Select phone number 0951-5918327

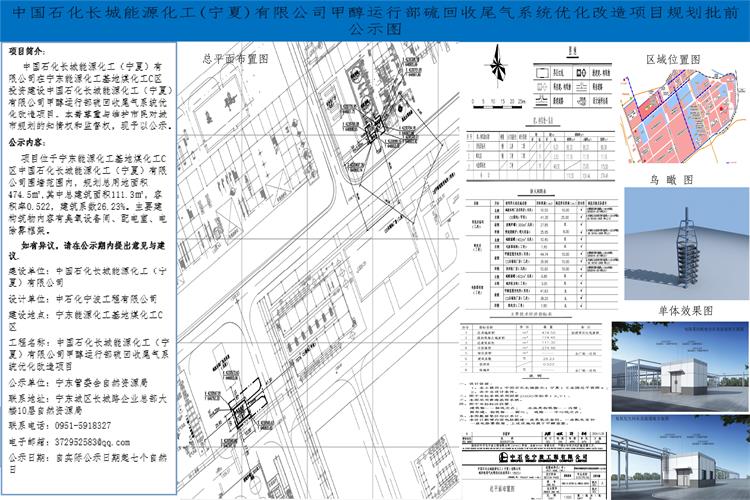point(83,425)
